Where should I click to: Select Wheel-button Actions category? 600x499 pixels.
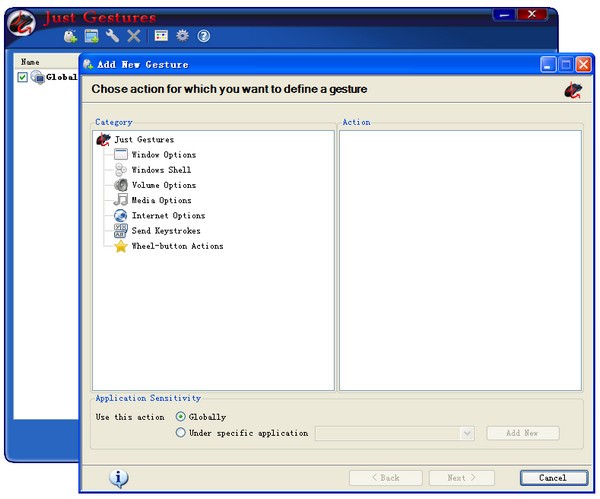177,246
